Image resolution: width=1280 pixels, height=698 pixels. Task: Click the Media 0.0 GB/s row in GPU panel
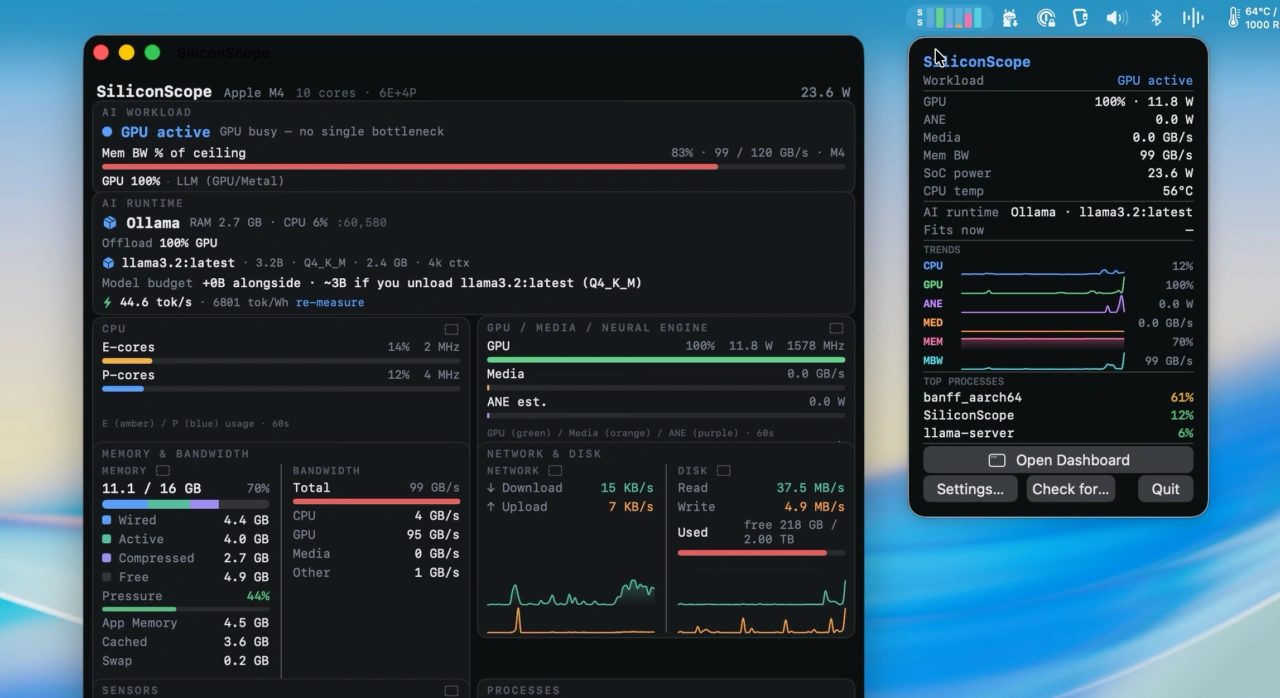click(x=666, y=377)
